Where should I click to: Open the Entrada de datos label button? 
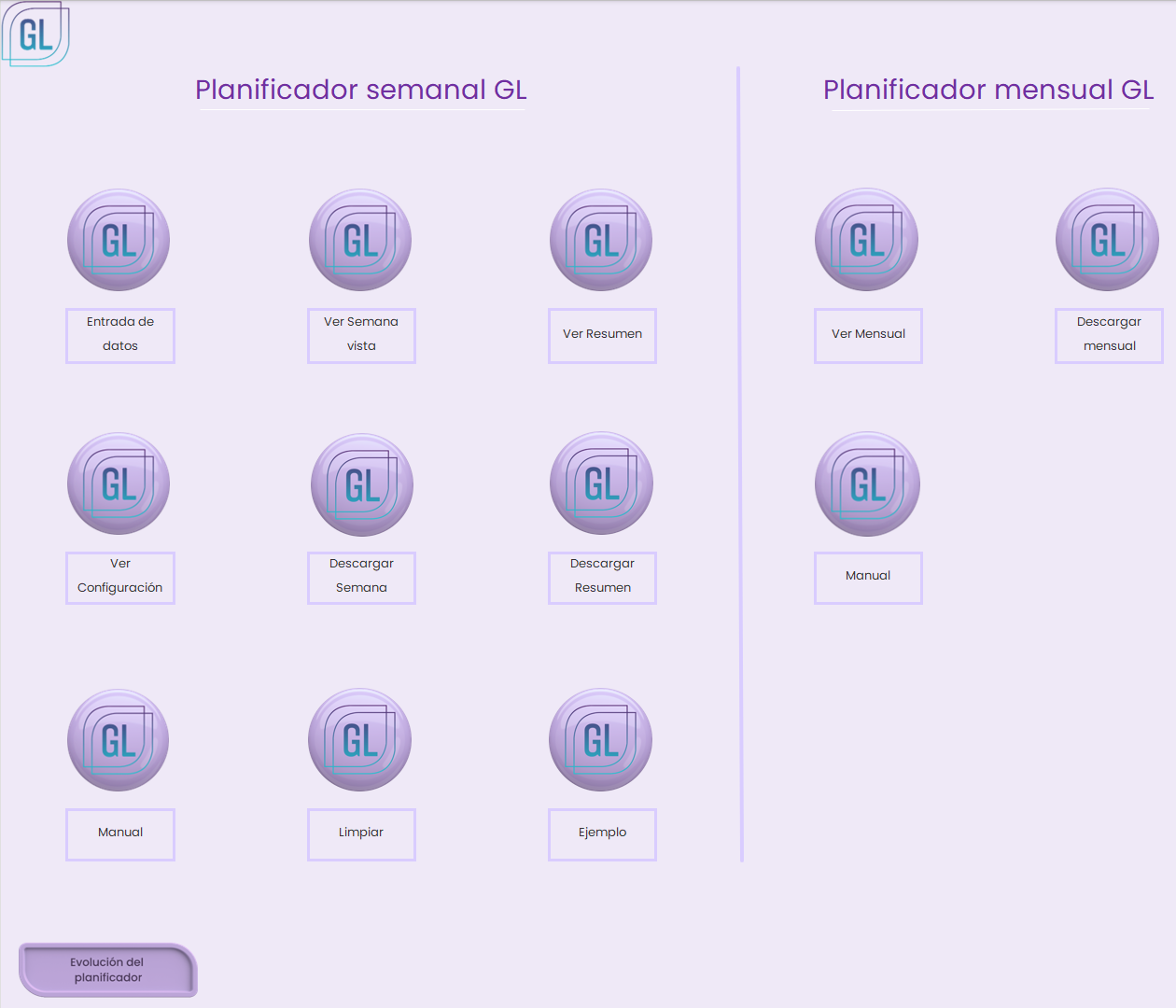[120, 335]
